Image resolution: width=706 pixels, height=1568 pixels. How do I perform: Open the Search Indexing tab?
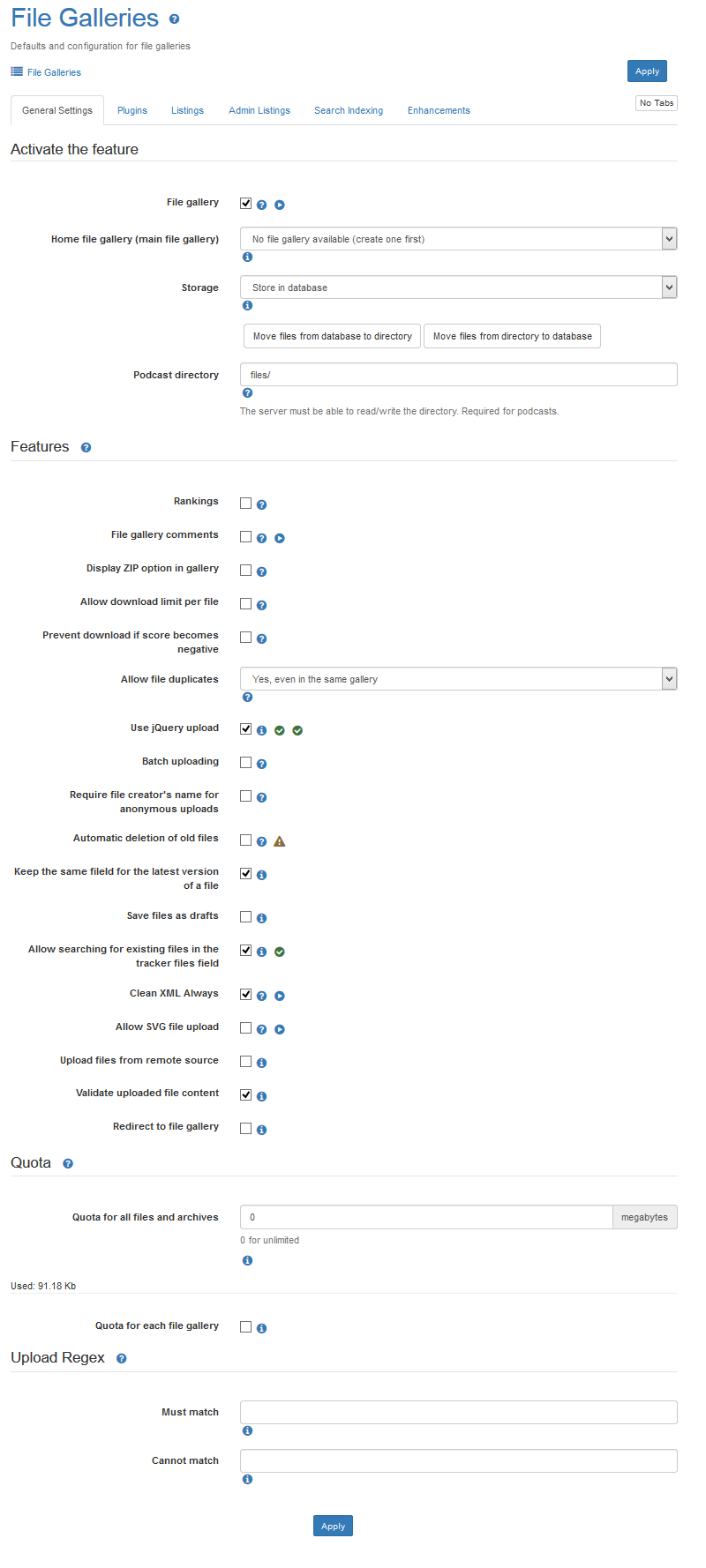pyautogui.click(x=349, y=111)
